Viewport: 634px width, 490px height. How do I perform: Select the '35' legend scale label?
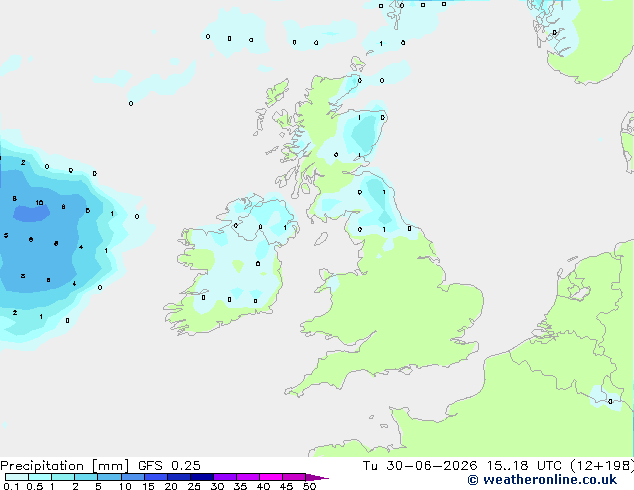240,486
